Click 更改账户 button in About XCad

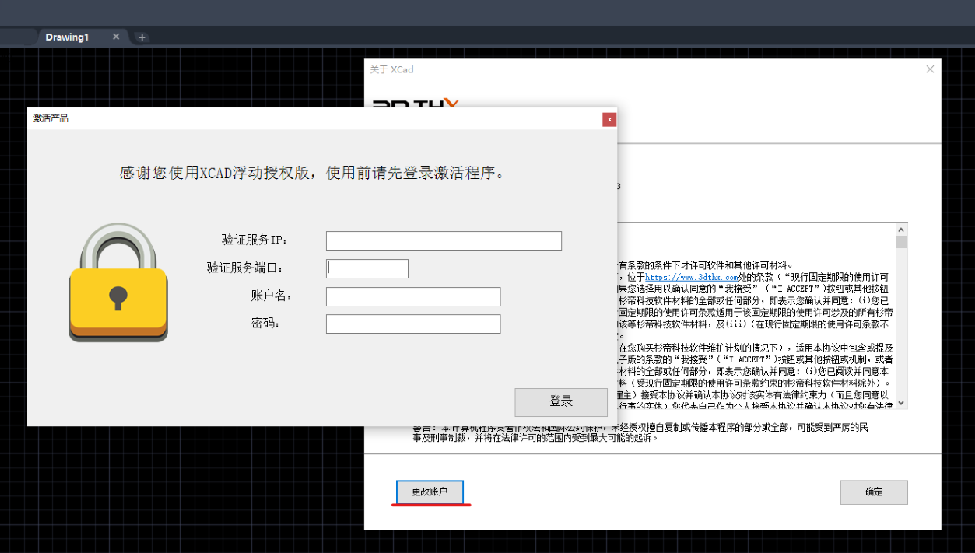[430, 491]
